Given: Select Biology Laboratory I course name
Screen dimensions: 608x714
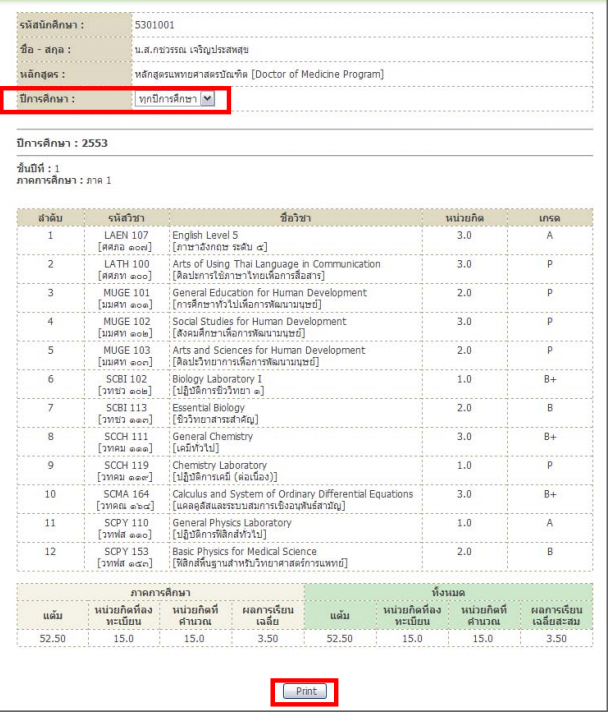Looking at the screenshot, I should tap(217, 379).
